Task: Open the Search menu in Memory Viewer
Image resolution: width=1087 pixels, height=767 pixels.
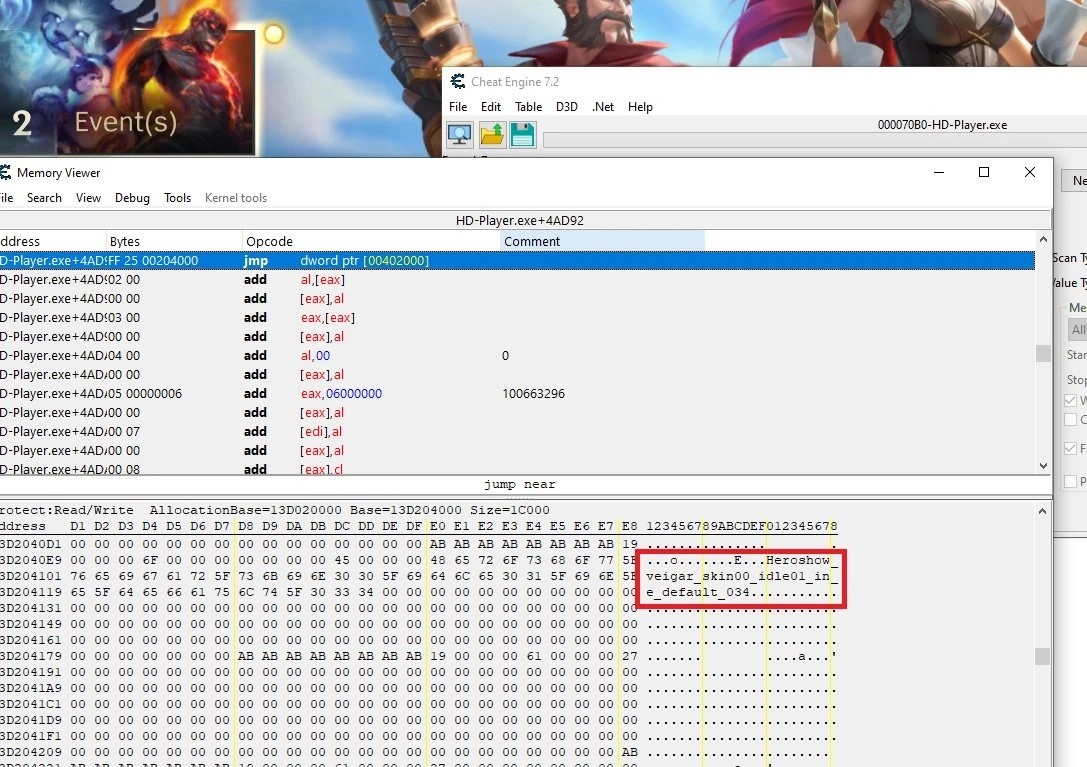Action: [x=44, y=198]
